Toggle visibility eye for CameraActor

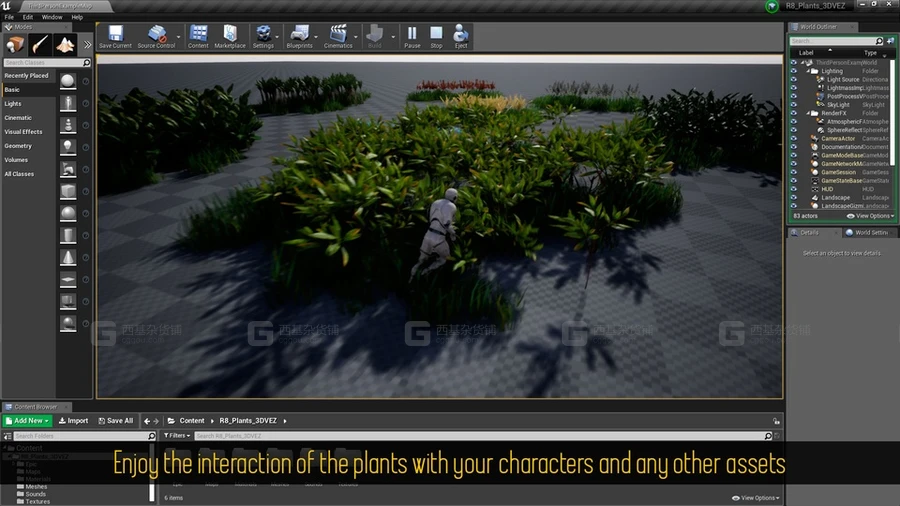point(794,138)
